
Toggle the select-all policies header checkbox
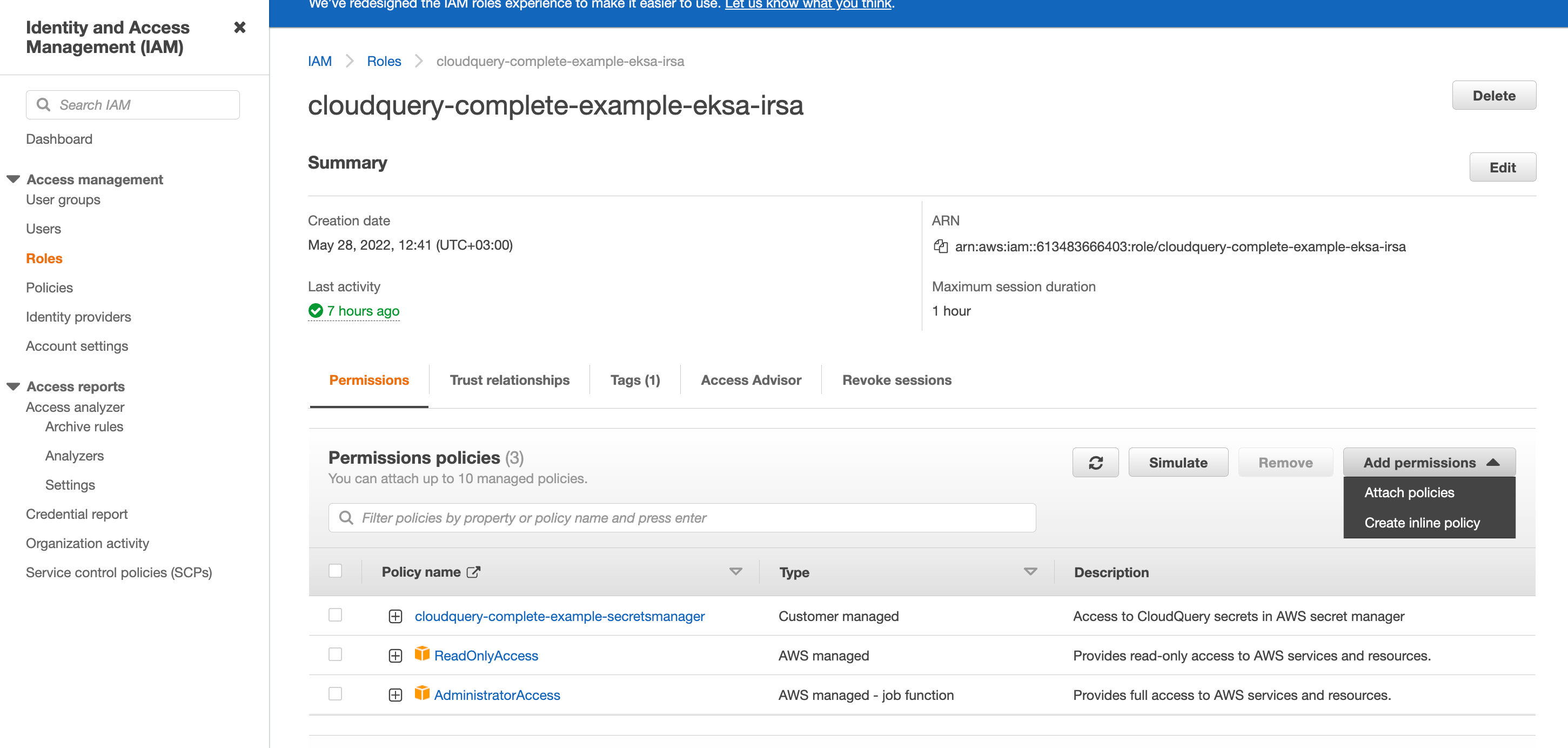(x=335, y=571)
